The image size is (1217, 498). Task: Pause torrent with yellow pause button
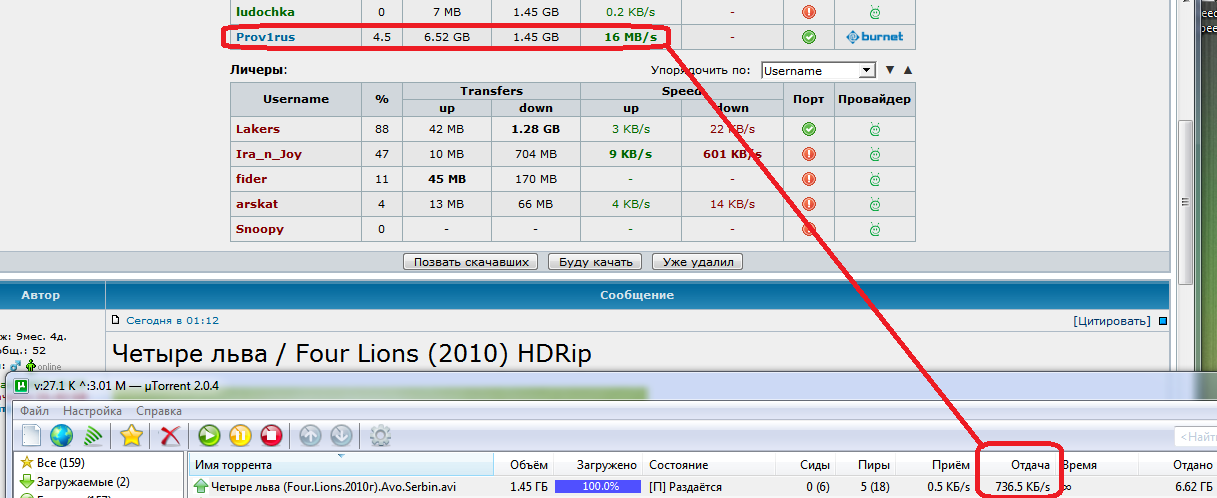point(240,436)
